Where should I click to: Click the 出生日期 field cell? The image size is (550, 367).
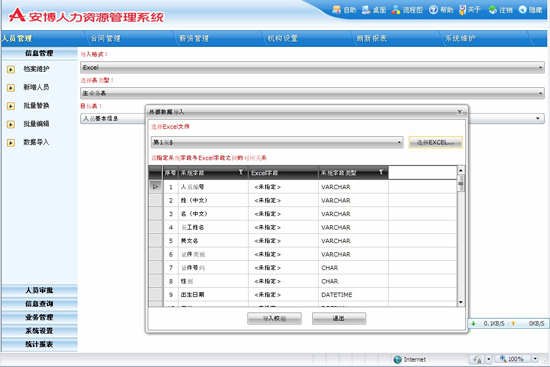click(213, 295)
